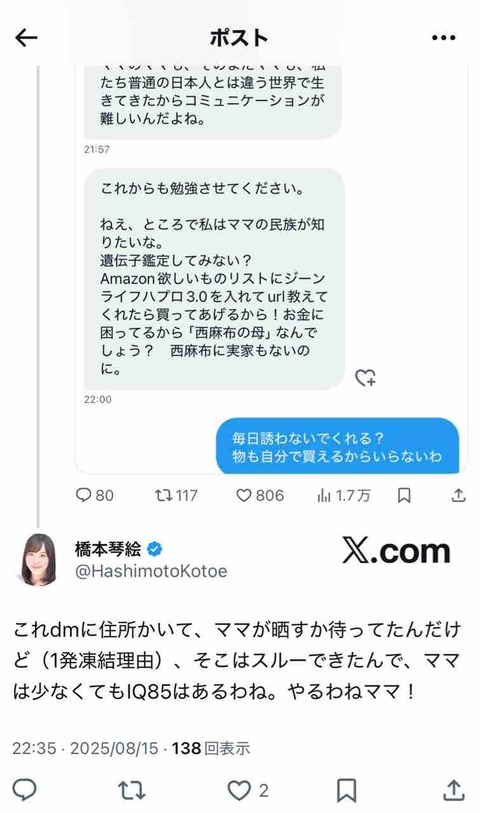The image size is (480, 813).
Task: Open replies on the quoted post (80)
Action: pos(94,495)
